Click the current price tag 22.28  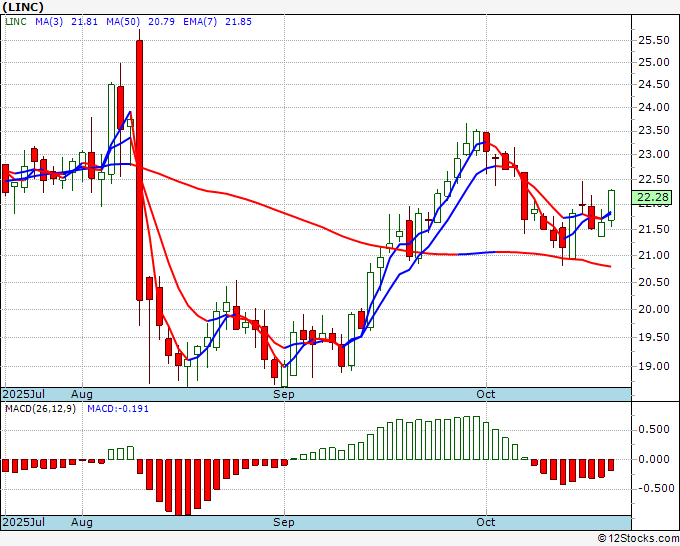pos(654,197)
